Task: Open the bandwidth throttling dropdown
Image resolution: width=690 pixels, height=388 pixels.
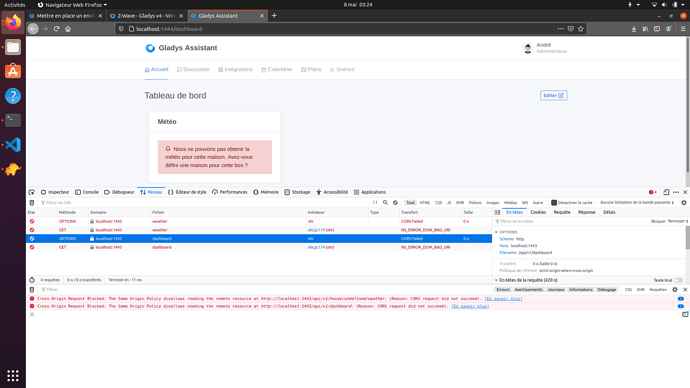Action: pos(637,203)
